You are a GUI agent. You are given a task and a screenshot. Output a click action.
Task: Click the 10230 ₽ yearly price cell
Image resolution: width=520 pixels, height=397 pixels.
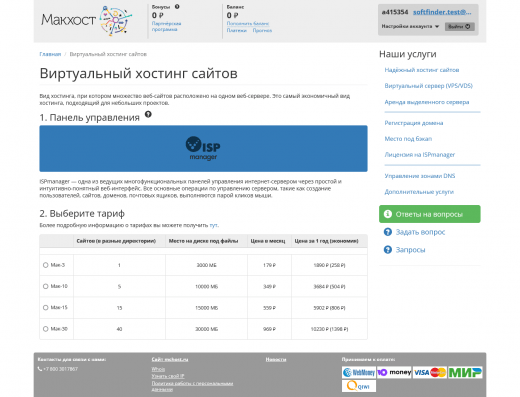(x=329, y=329)
